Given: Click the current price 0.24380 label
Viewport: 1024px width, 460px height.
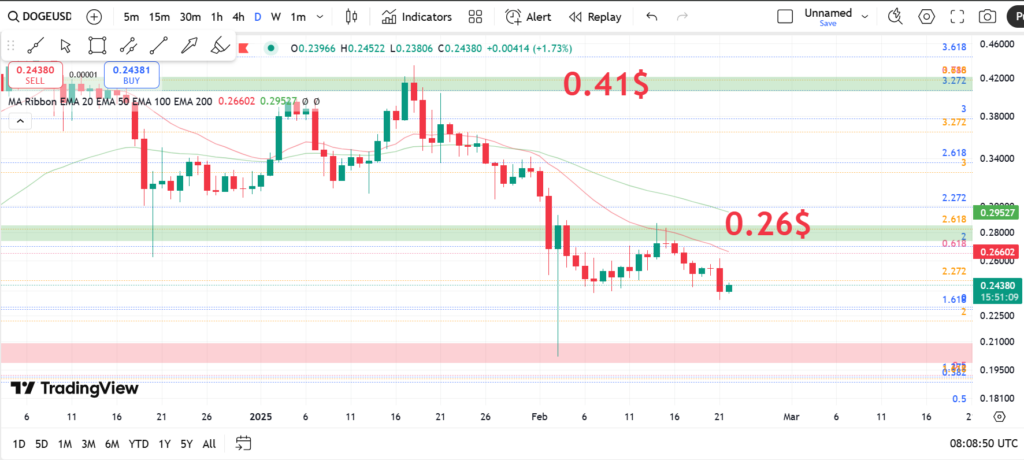Looking at the screenshot, I should (997, 291).
